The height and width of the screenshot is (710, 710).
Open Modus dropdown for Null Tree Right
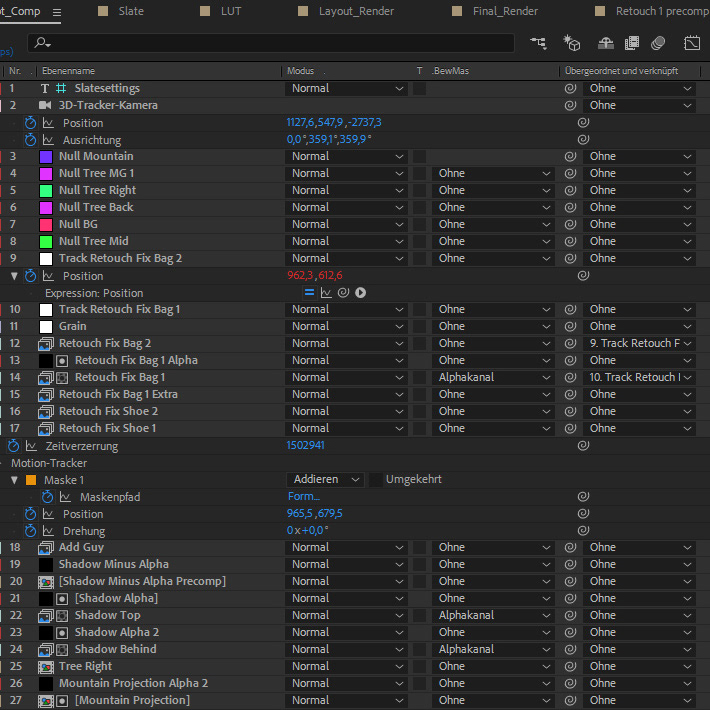(x=347, y=190)
